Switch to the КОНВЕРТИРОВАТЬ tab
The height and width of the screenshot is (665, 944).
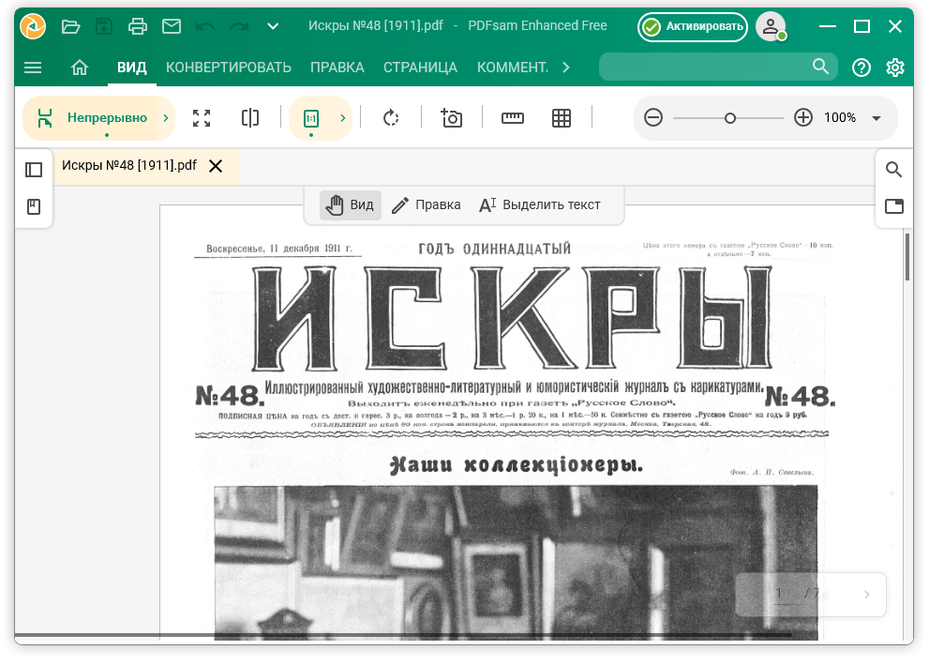pos(229,67)
